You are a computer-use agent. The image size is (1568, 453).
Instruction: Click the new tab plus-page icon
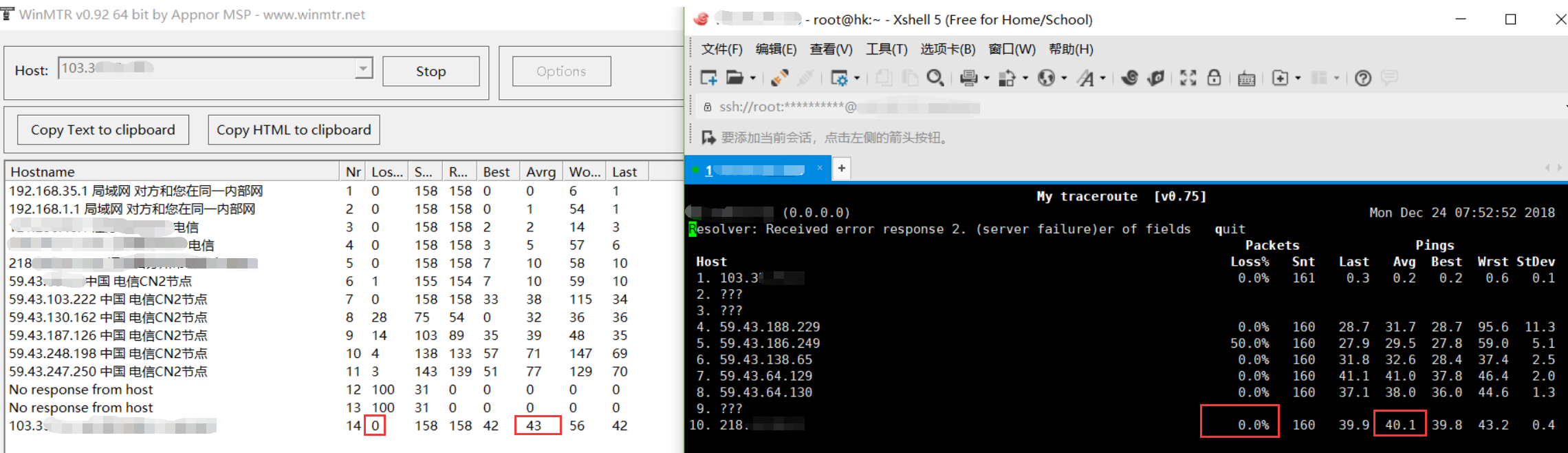(1280, 78)
